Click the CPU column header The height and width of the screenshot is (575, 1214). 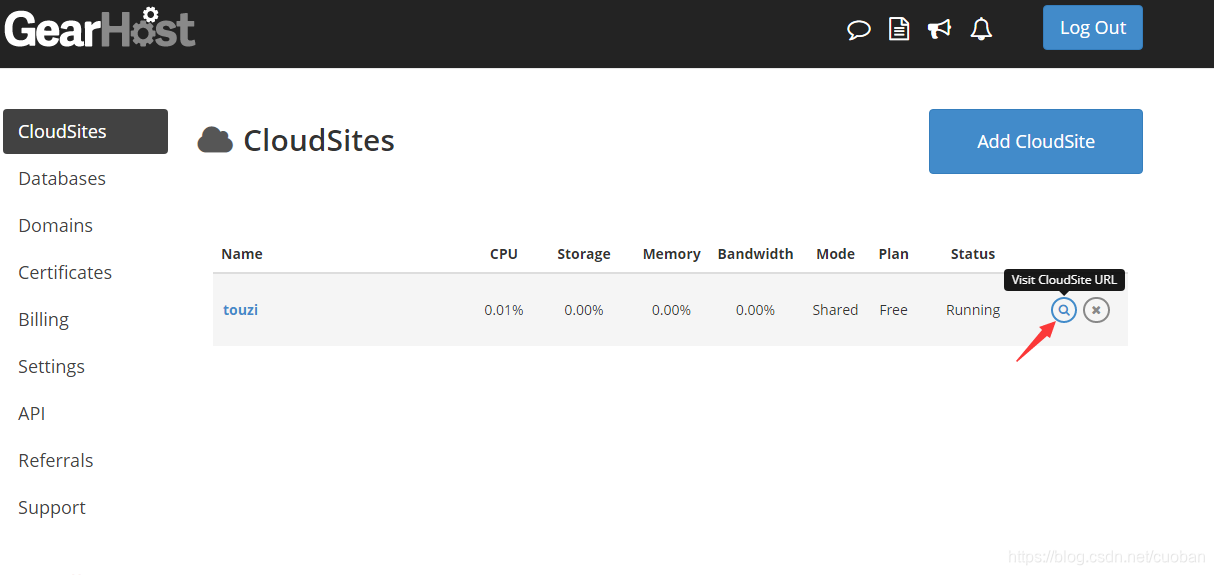point(504,254)
